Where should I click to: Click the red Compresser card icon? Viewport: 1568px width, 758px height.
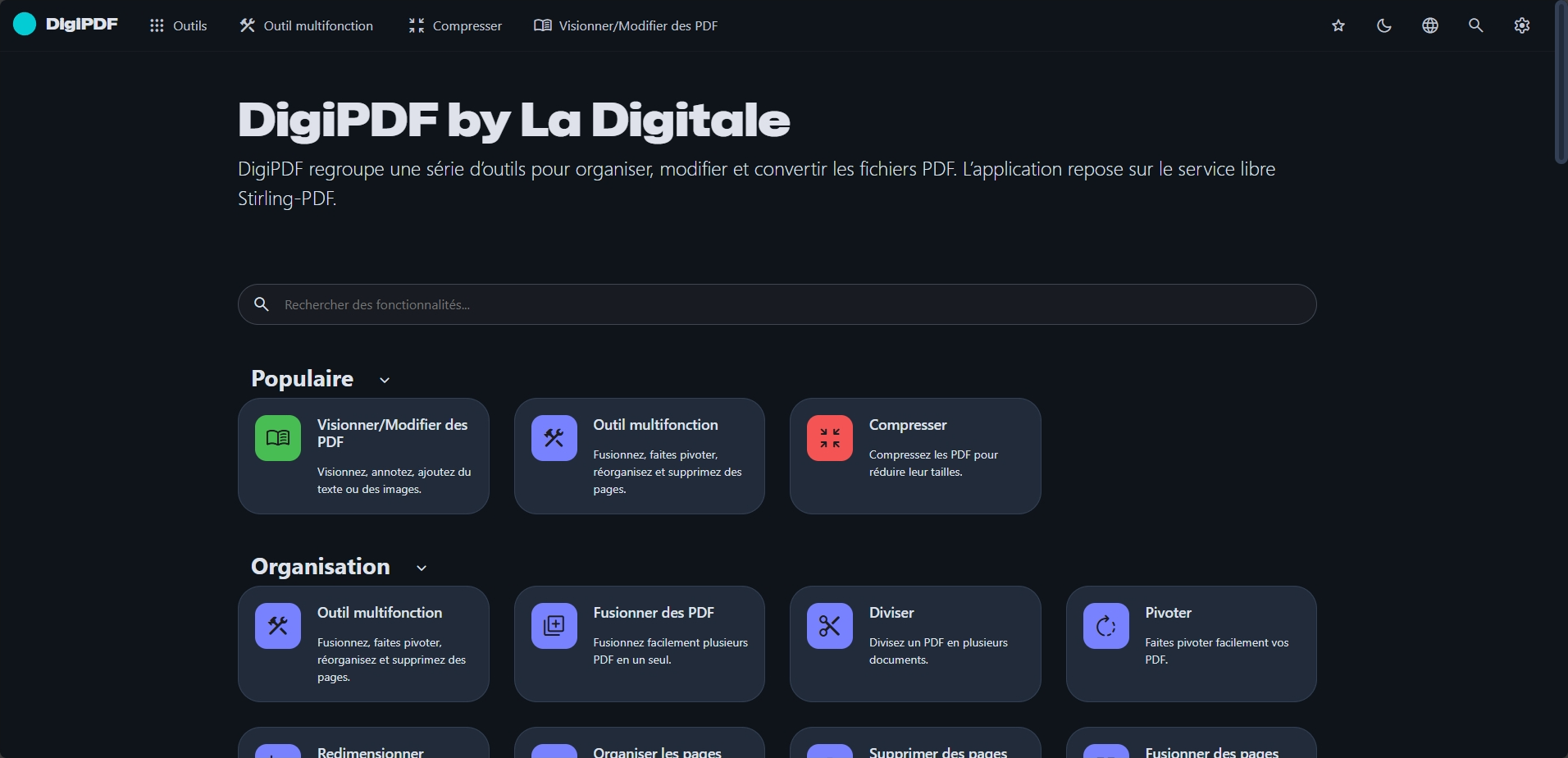point(830,438)
